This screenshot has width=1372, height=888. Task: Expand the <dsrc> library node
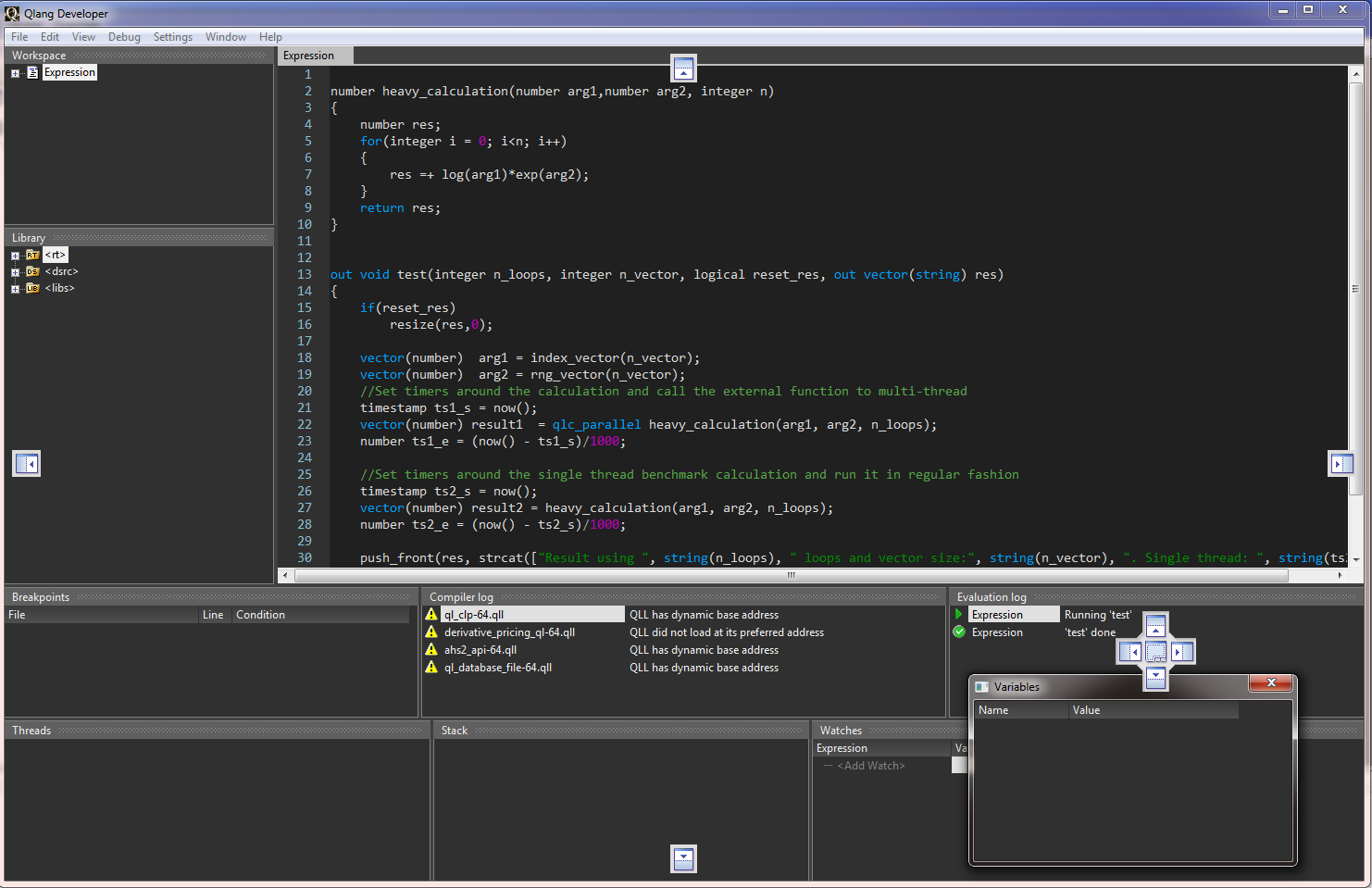[15, 272]
